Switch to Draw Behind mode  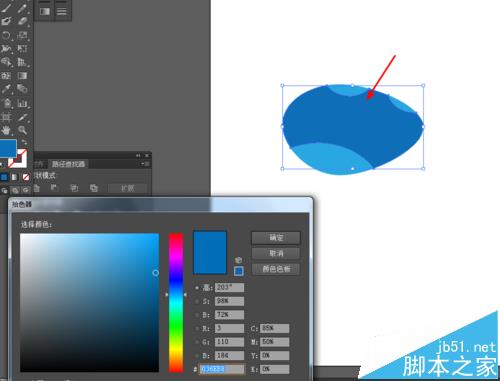15,190
